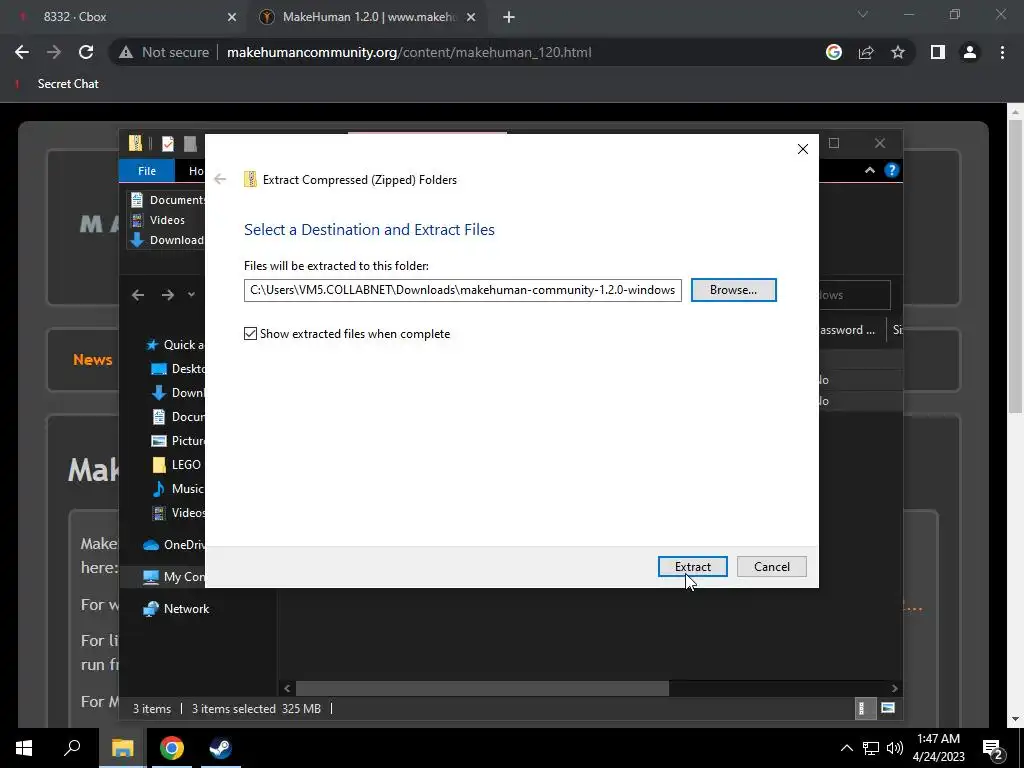The height and width of the screenshot is (768, 1024).
Task: Select Quick access in navigation pane
Action: [x=175, y=344]
